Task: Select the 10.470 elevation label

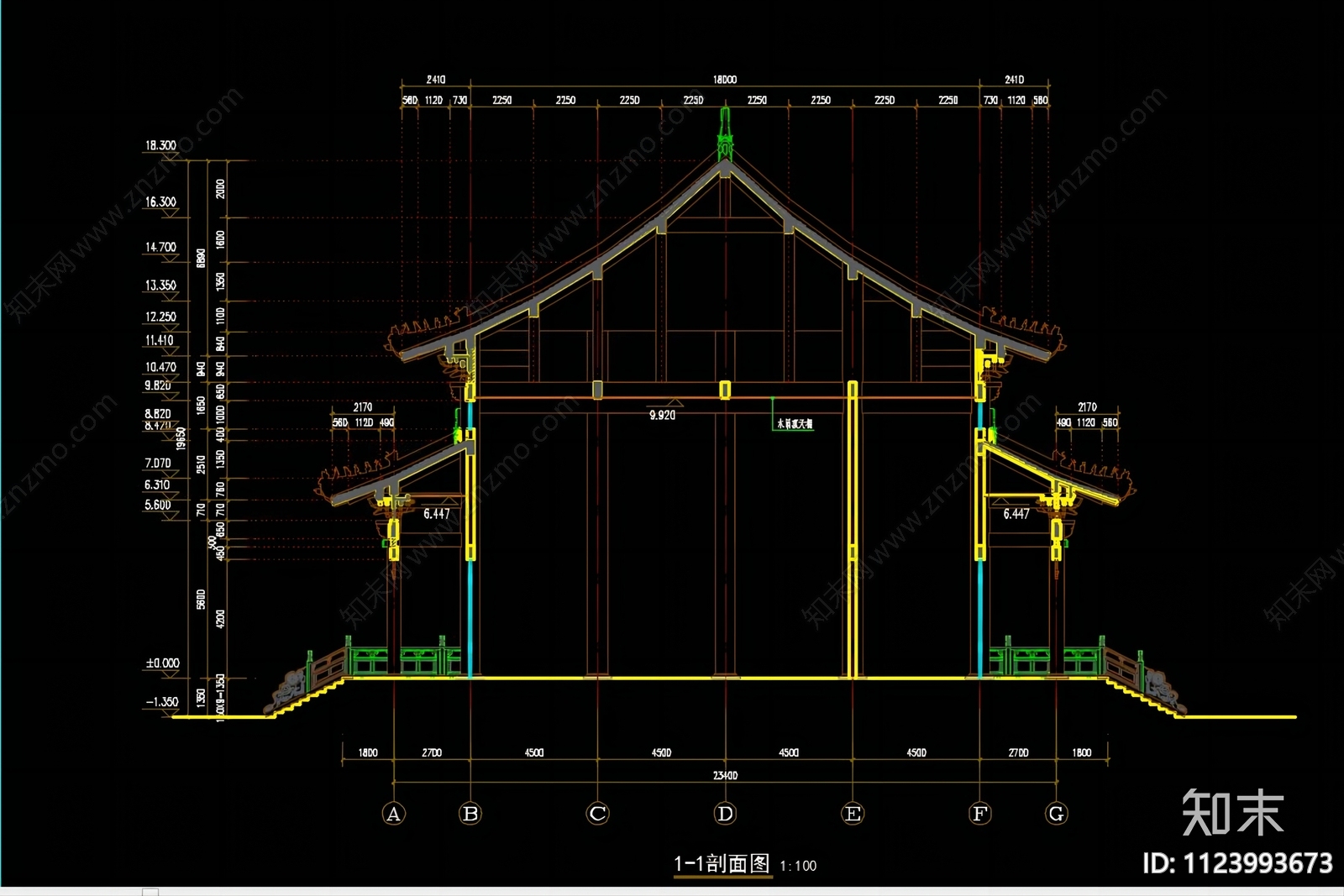Action: coord(160,367)
